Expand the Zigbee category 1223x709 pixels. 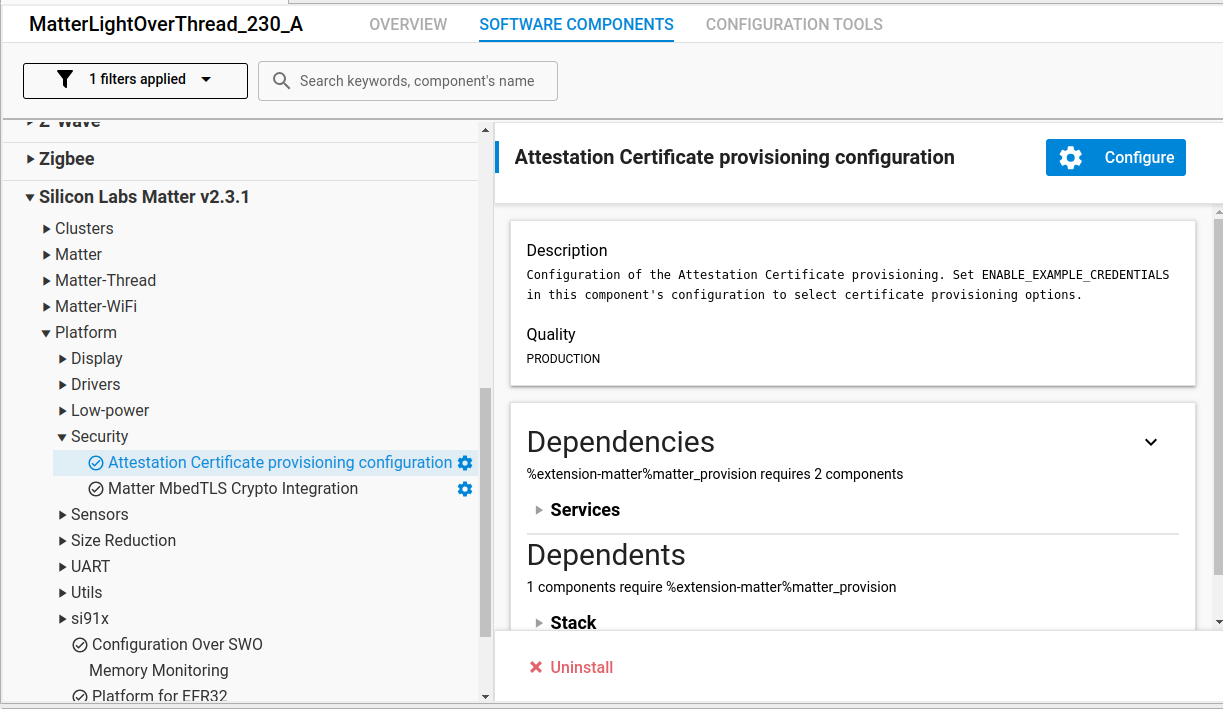pos(30,159)
